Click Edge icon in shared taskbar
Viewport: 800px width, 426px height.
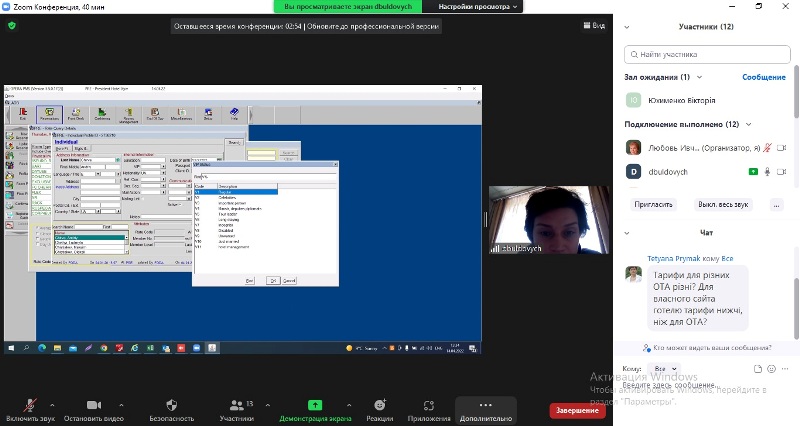click(x=42, y=348)
